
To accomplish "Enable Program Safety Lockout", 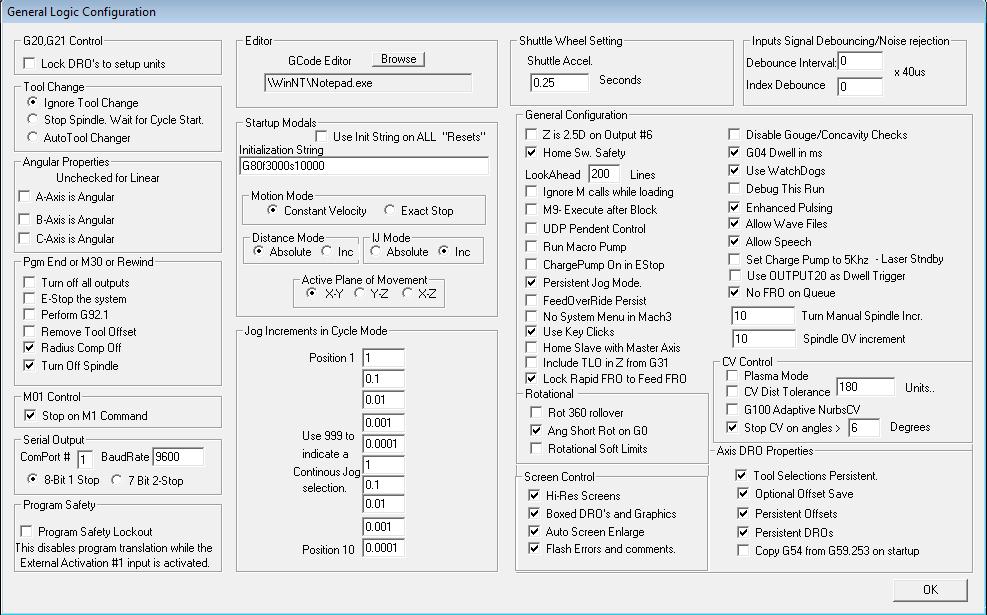I will point(26,531).
